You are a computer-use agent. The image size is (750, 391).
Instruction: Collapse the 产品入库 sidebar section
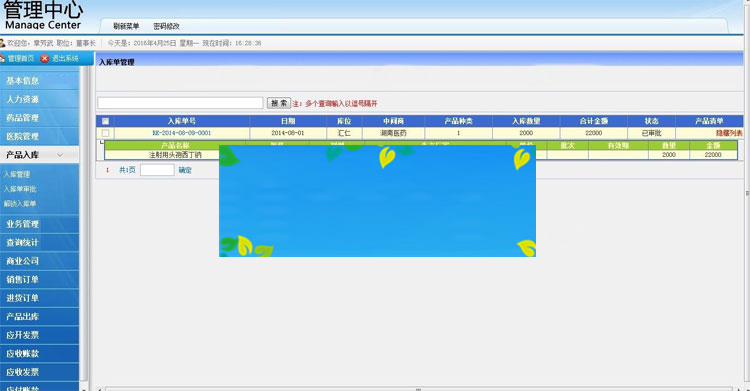(x=39, y=155)
